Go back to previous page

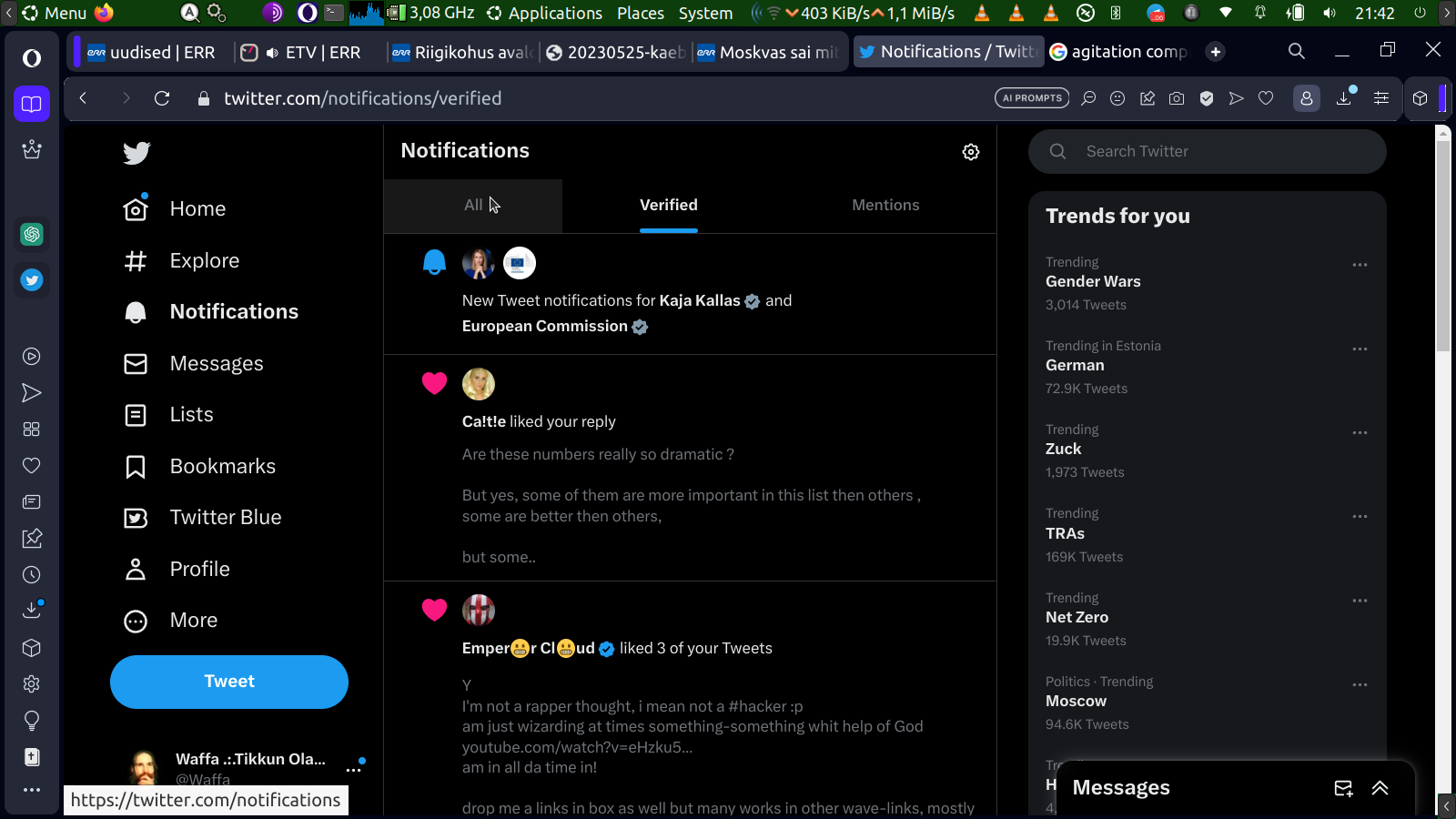click(x=83, y=98)
